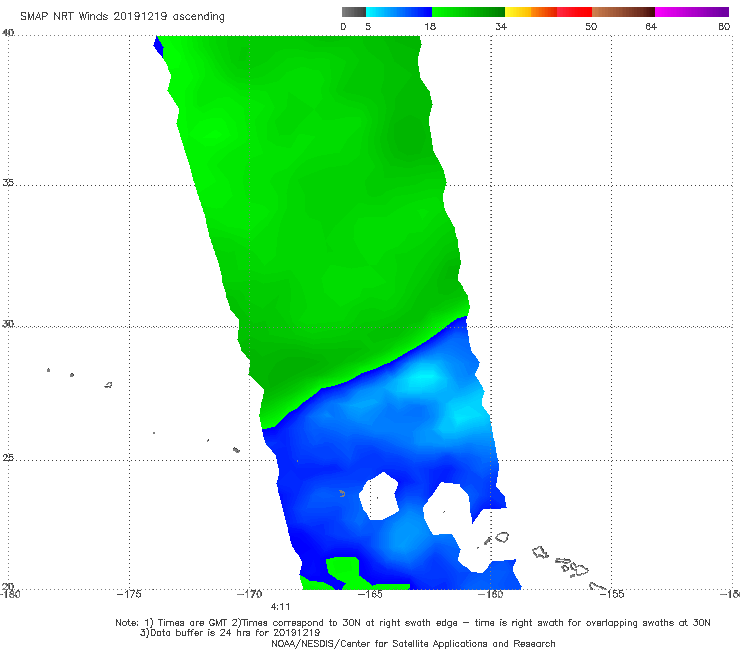Viewport: 740px width, 650px height.
Task: Click the color bar label 18
Action: coord(430,26)
